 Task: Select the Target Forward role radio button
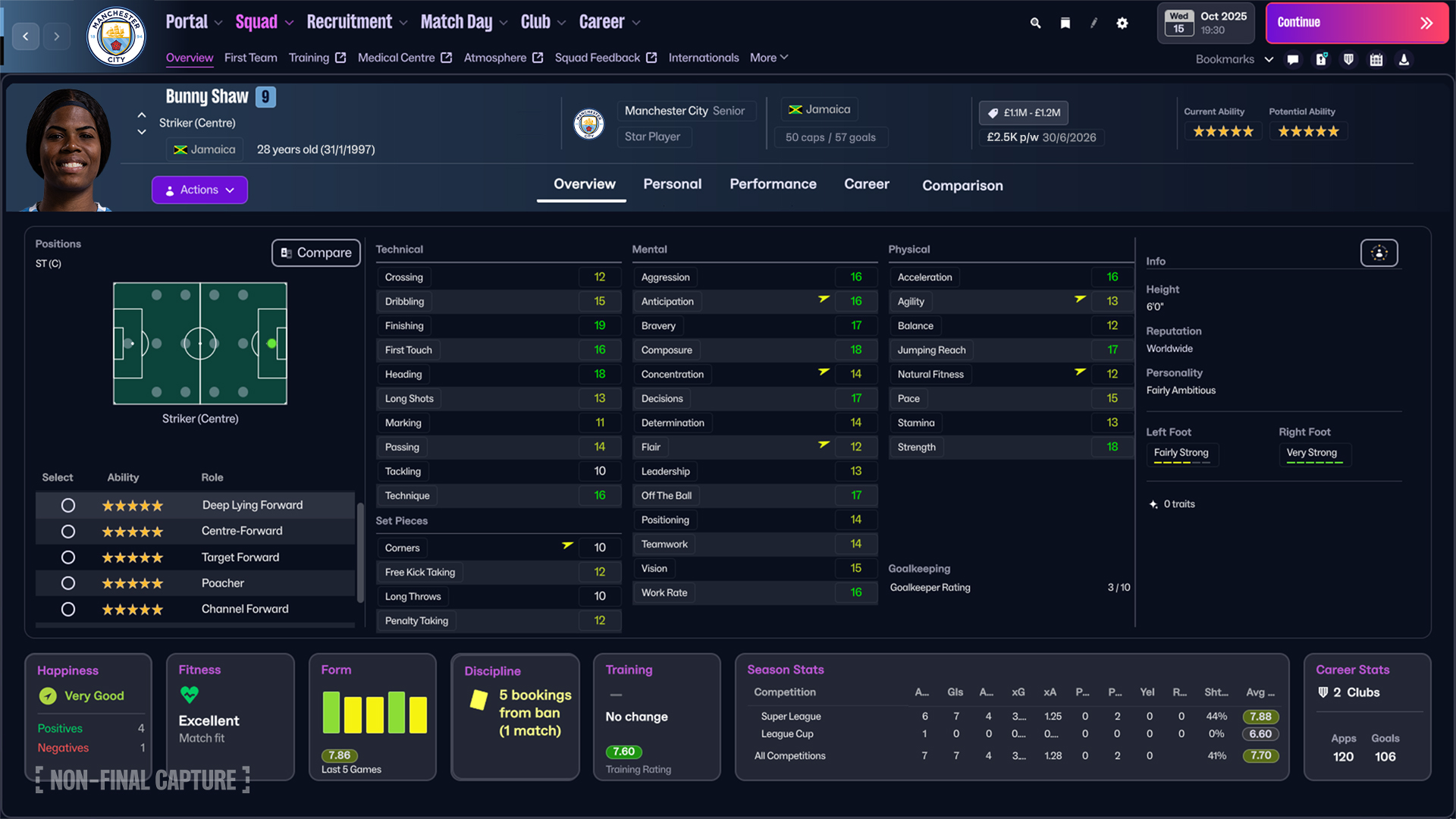click(68, 557)
